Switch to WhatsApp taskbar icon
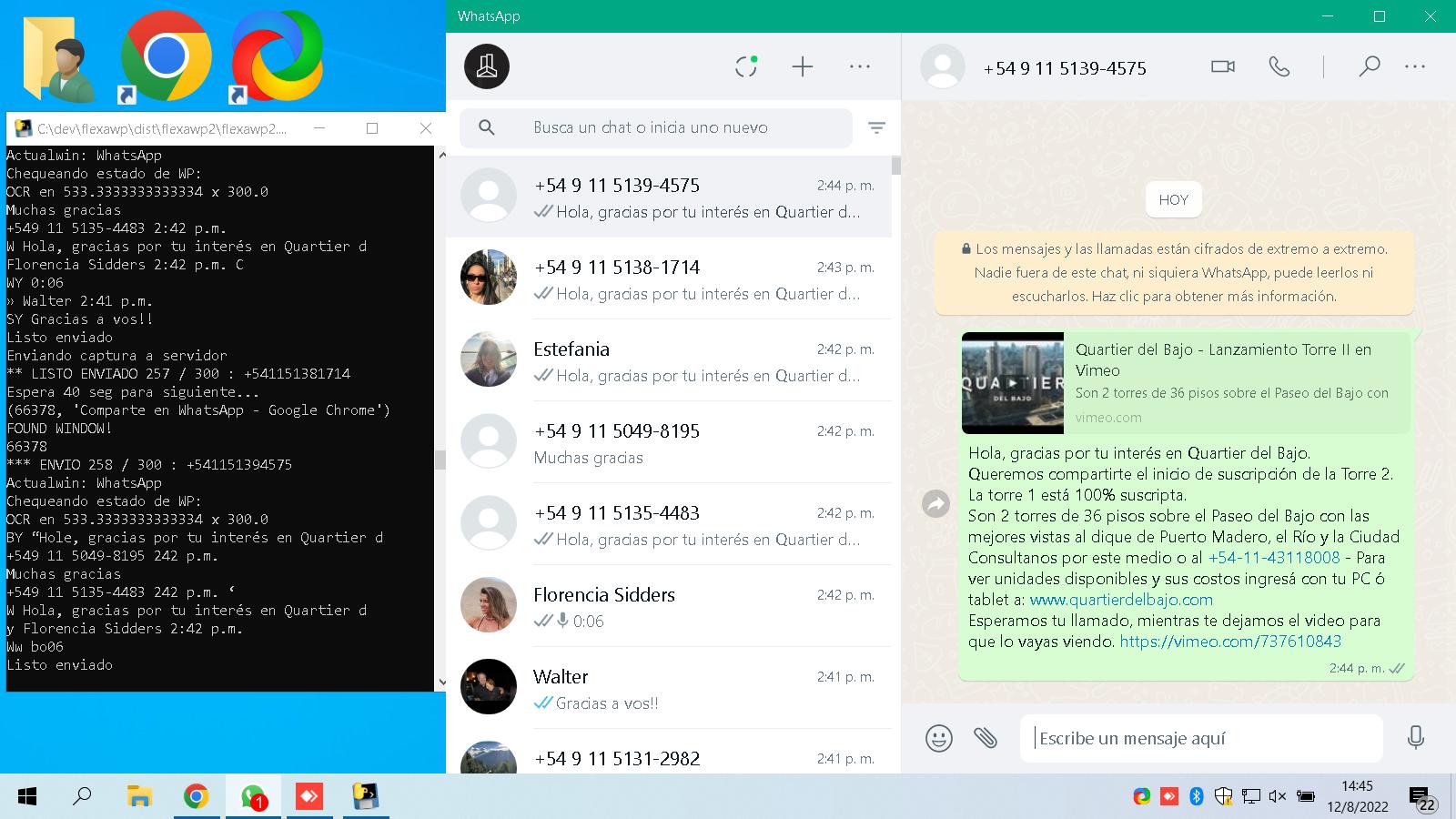The height and width of the screenshot is (819, 1456). tap(253, 797)
